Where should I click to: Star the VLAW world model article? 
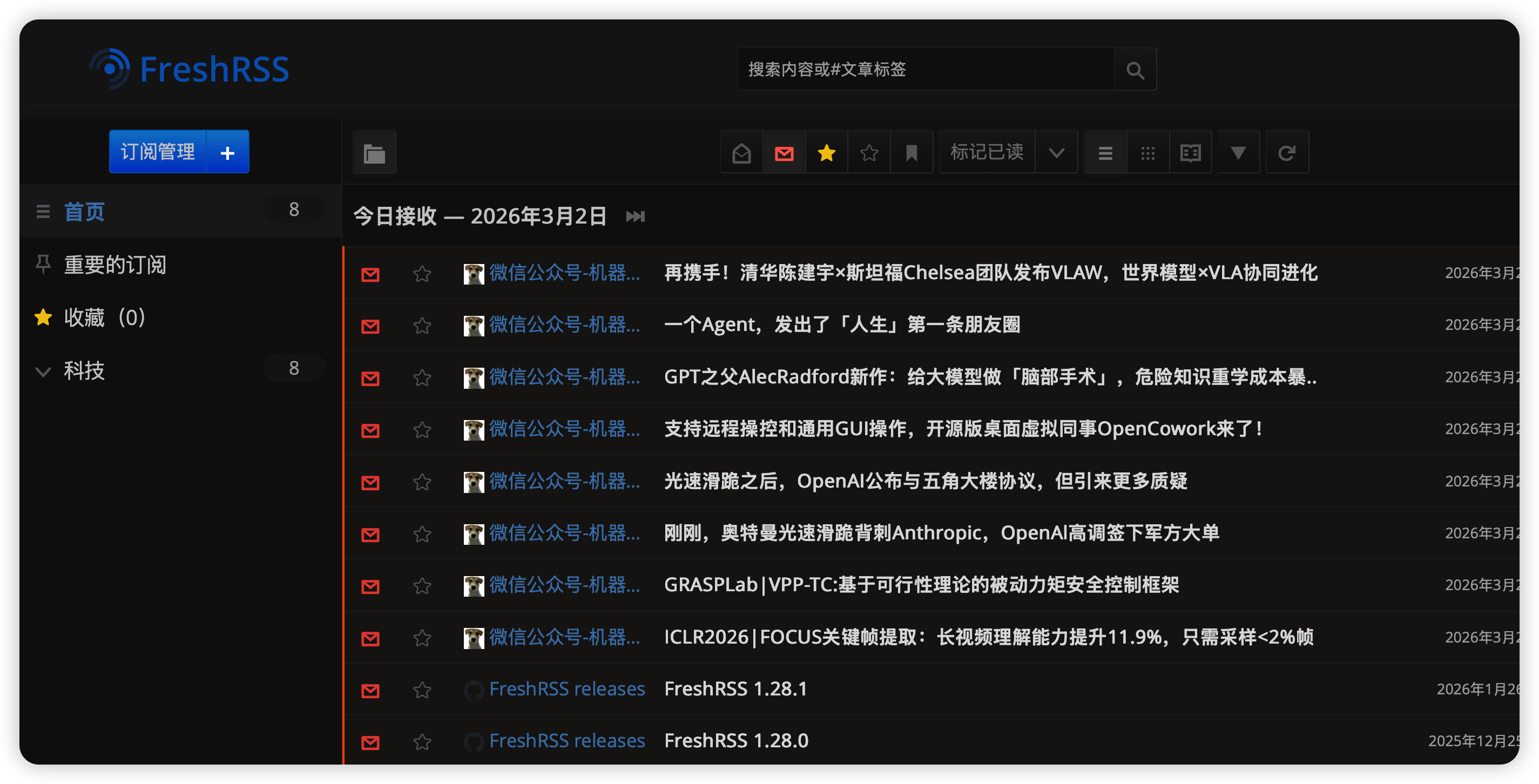[422, 274]
